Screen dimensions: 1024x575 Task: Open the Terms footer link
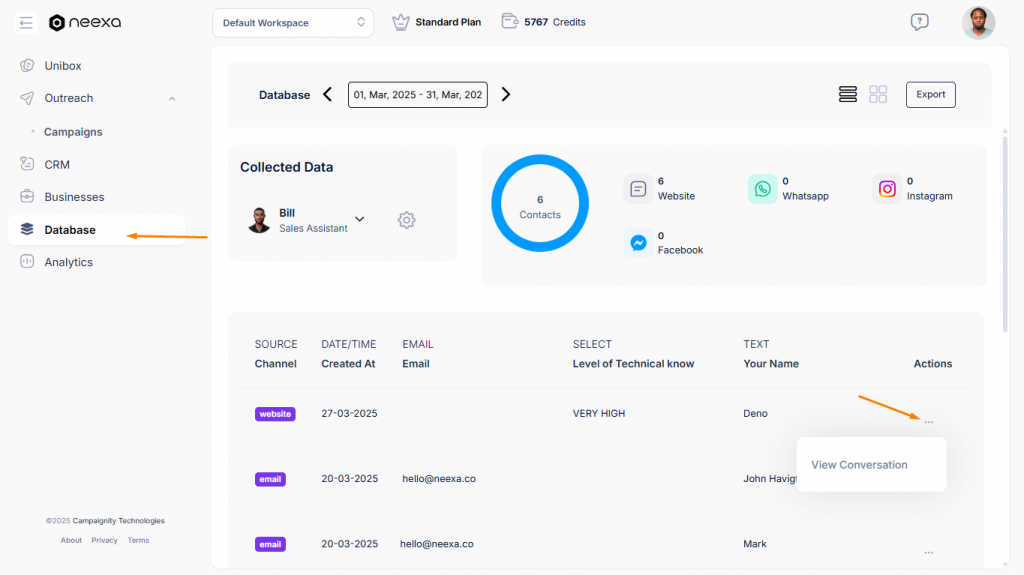[138, 540]
